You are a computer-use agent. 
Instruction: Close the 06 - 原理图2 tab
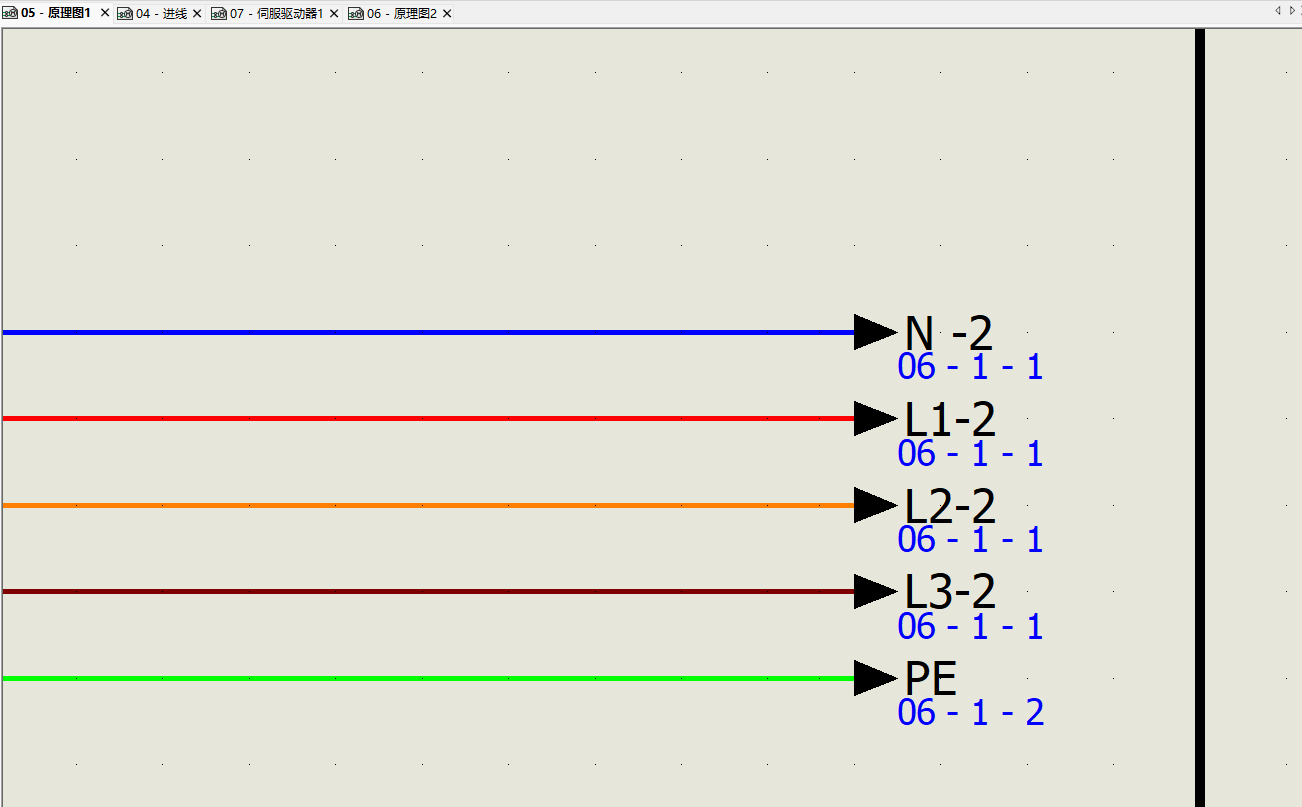(447, 13)
